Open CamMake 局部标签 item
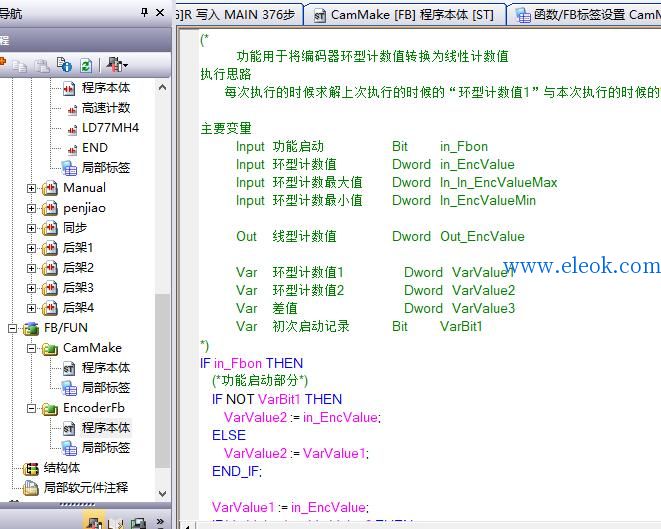This screenshot has height=529, width=661. [x=106, y=387]
